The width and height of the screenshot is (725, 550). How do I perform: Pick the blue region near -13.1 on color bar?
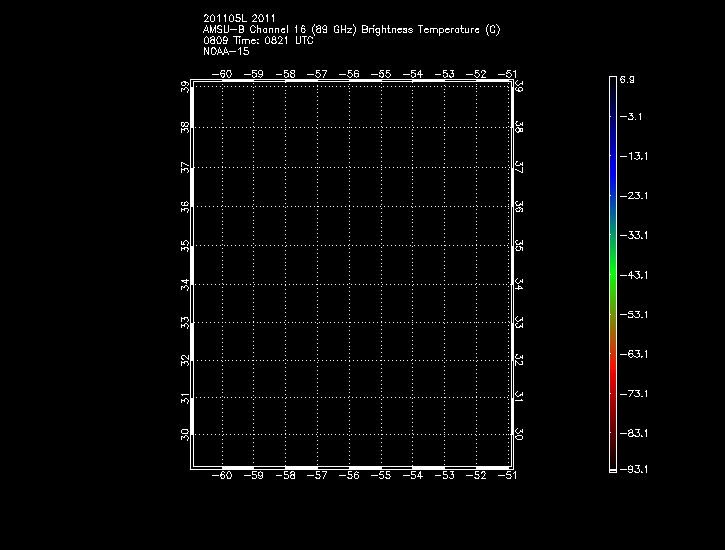[x=612, y=157]
